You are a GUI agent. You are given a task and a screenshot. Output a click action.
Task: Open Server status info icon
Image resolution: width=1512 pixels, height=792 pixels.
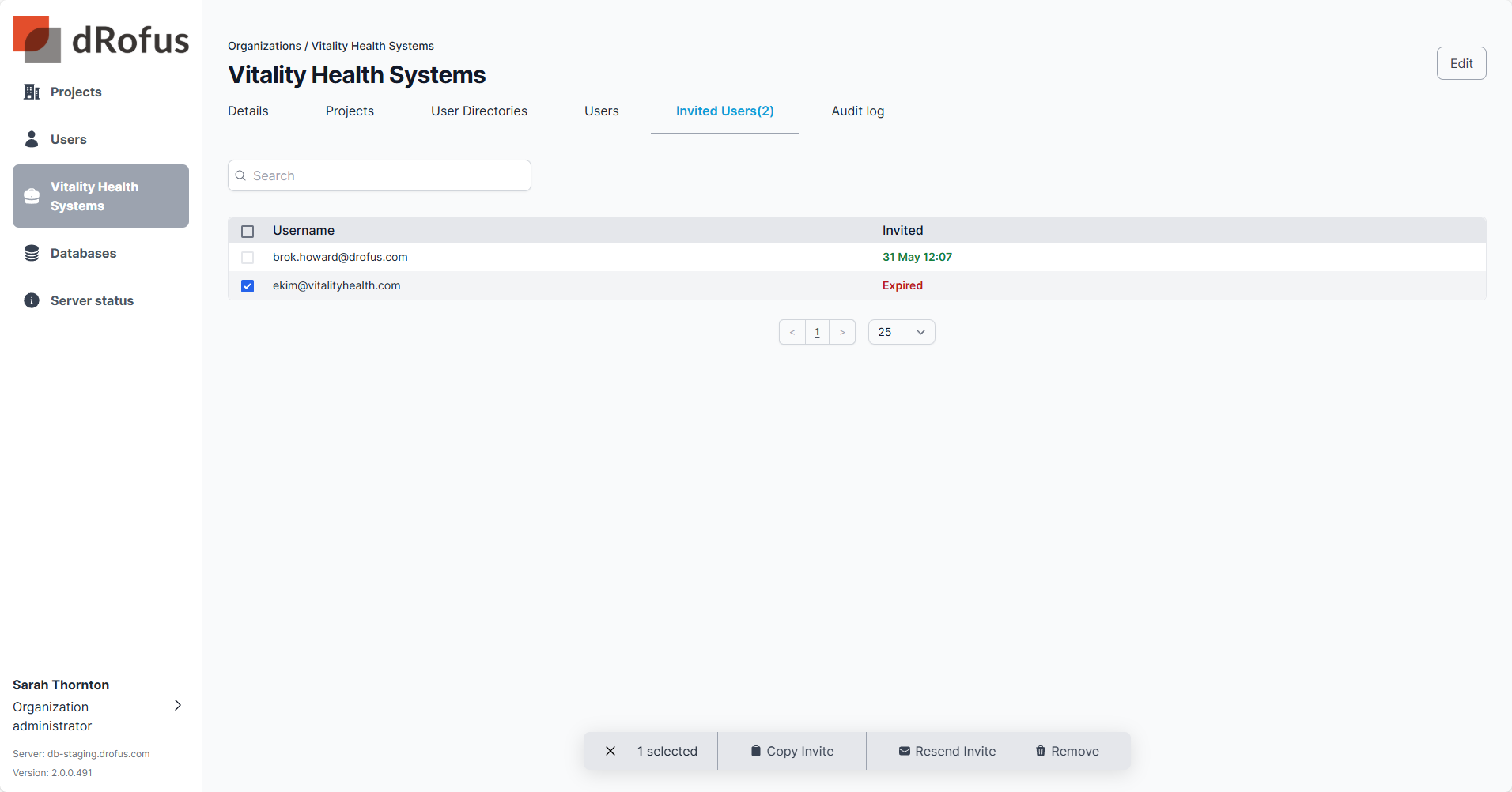click(32, 301)
